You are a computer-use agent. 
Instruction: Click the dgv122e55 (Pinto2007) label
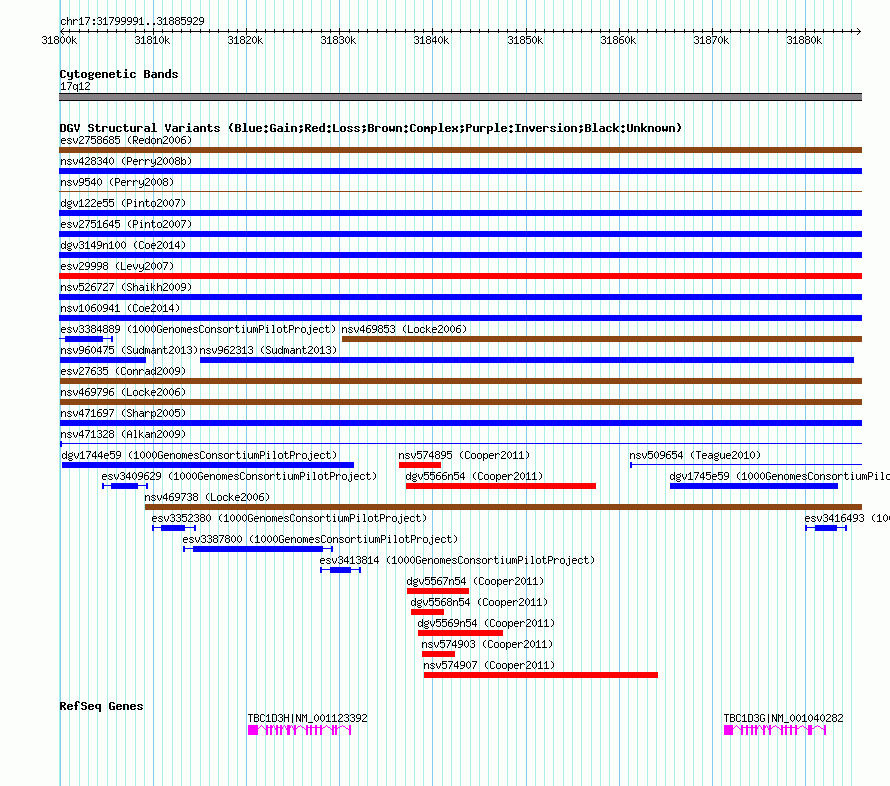coord(123,203)
